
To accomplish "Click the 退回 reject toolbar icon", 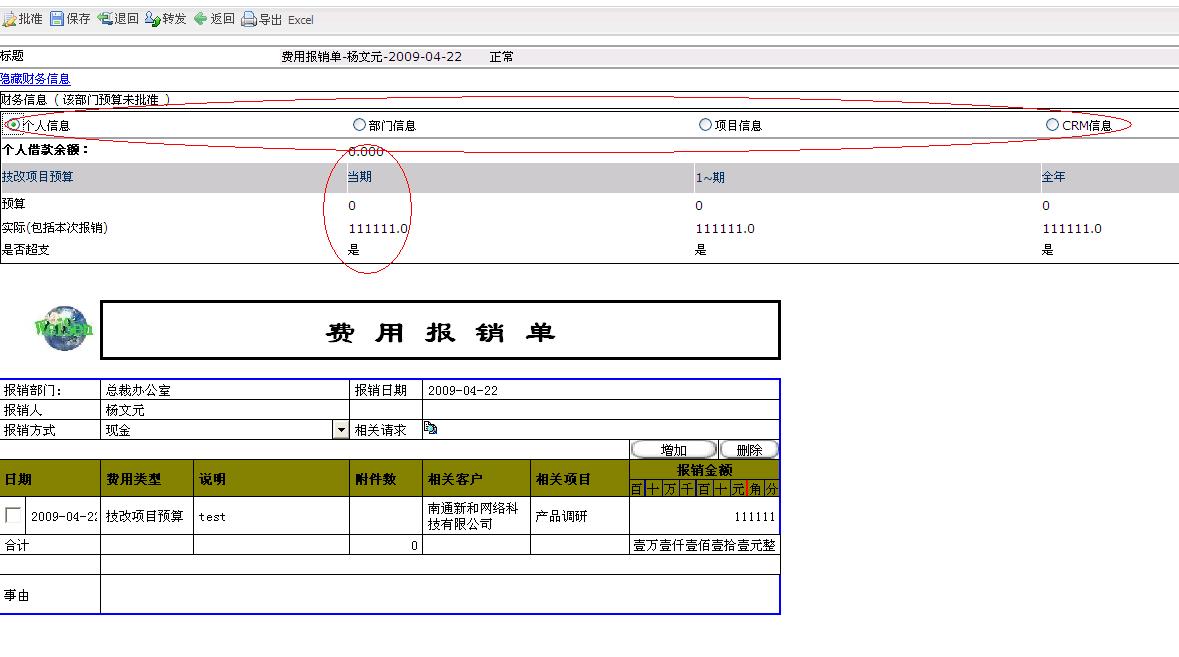I will (x=105, y=19).
